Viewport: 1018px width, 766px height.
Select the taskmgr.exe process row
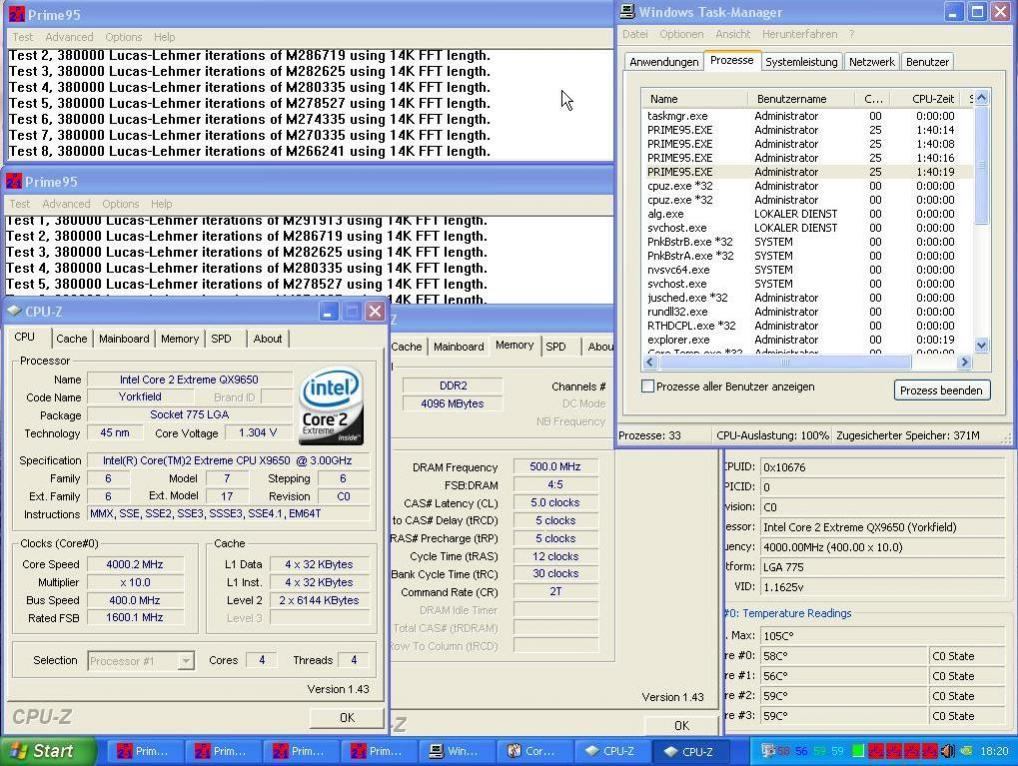pyautogui.click(x=807, y=116)
